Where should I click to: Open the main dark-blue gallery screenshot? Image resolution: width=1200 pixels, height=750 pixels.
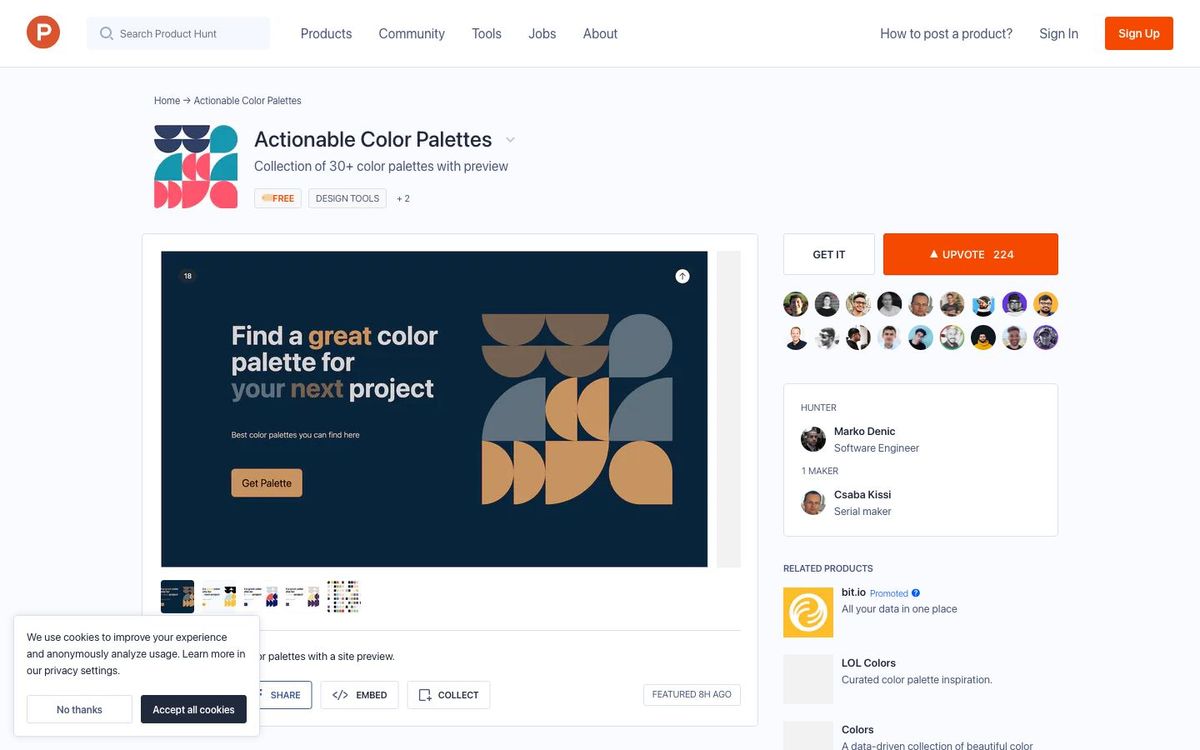(x=434, y=408)
